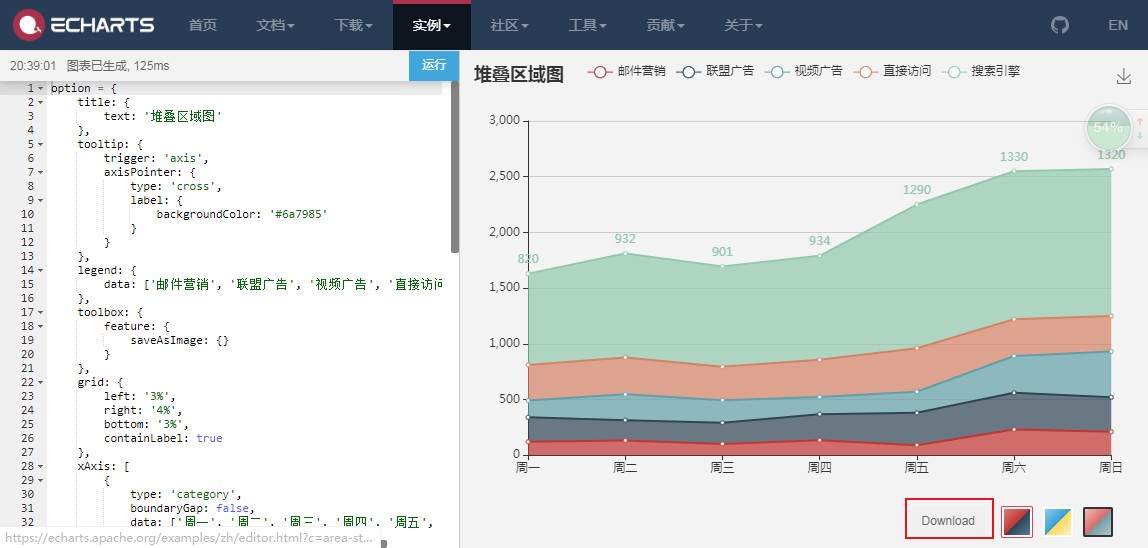Viewport: 1148px width, 548px height.
Task: Click the Download button
Action: click(949, 520)
